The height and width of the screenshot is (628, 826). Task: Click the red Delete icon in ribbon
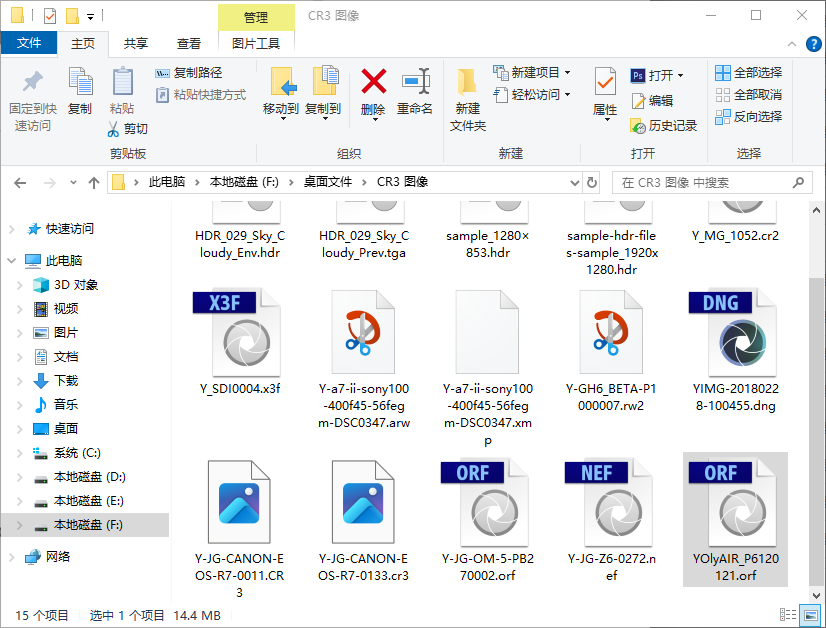point(373,83)
